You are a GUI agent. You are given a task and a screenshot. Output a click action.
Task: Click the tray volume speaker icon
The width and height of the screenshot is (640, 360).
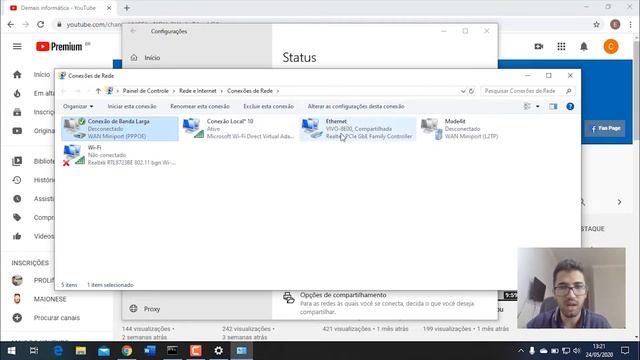click(x=576, y=351)
